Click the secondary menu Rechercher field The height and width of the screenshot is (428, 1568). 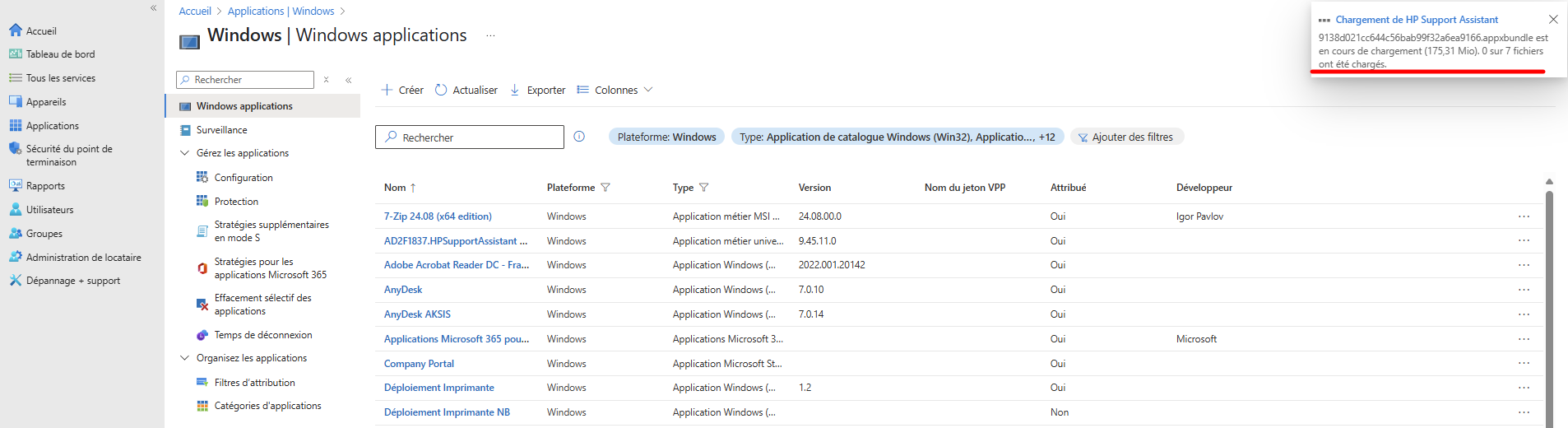(x=245, y=80)
